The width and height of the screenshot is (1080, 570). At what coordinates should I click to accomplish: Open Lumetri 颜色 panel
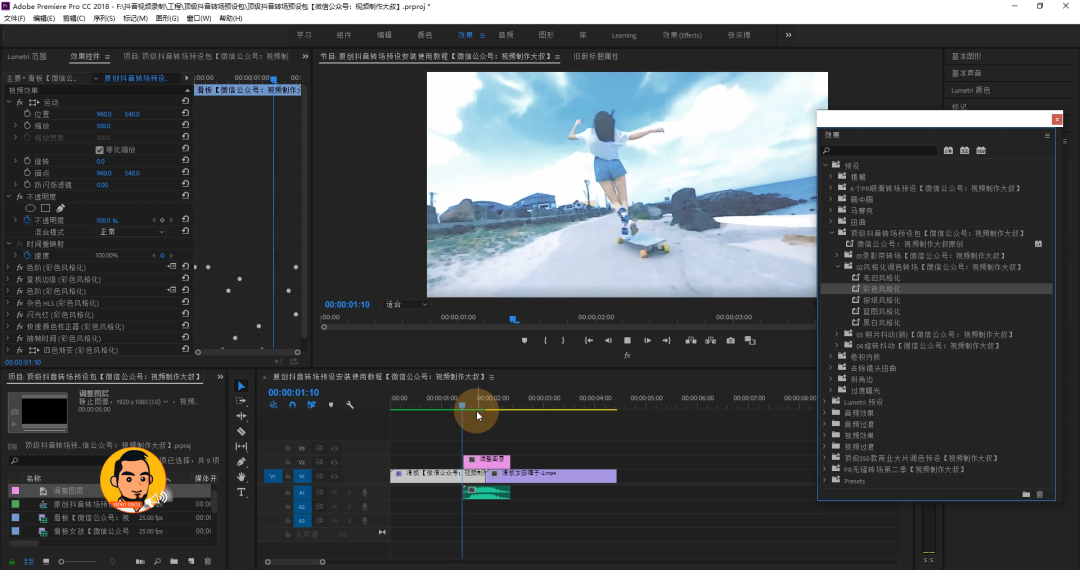[970, 90]
